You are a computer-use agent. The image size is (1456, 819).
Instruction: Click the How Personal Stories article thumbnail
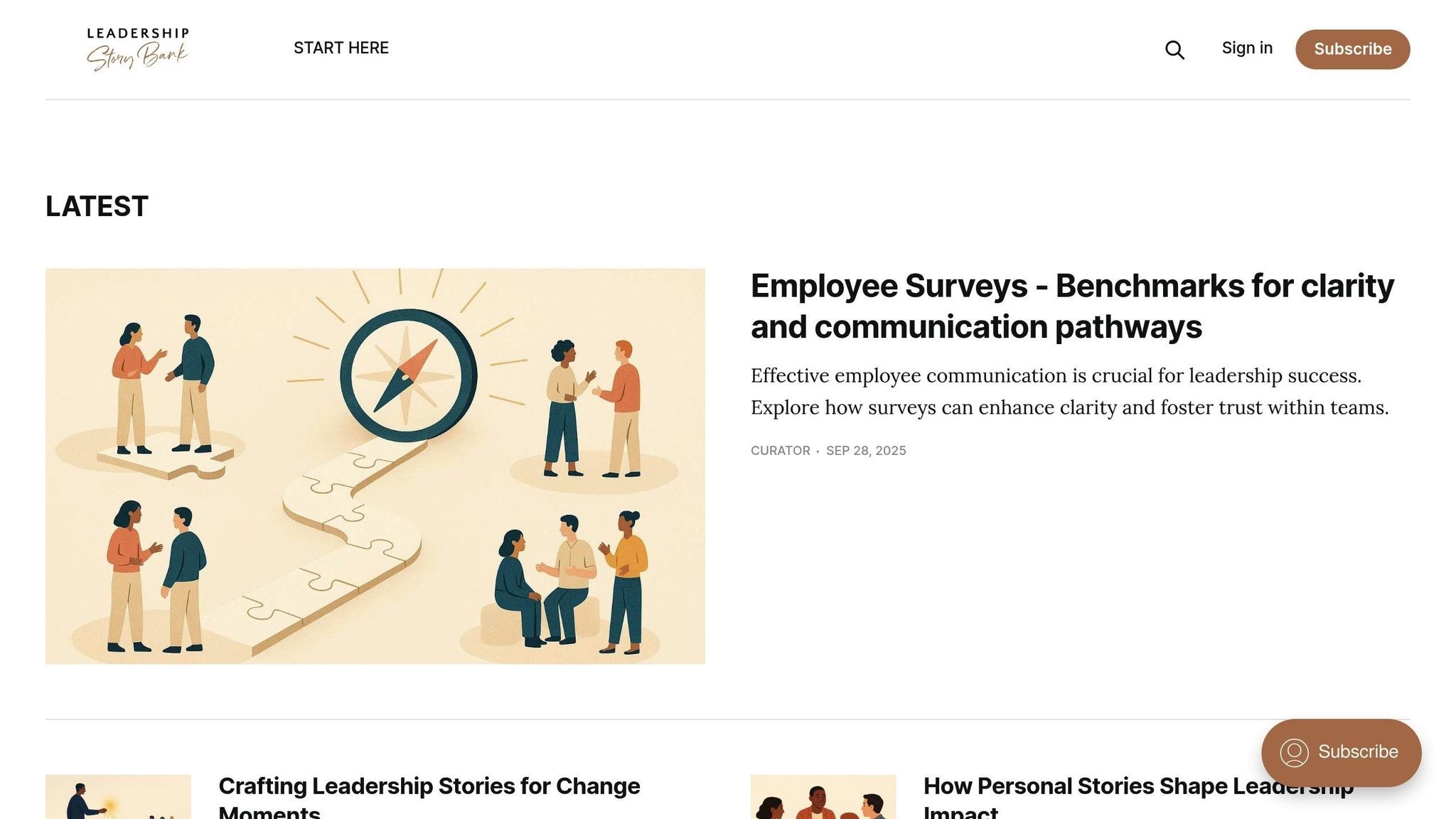tap(823, 797)
